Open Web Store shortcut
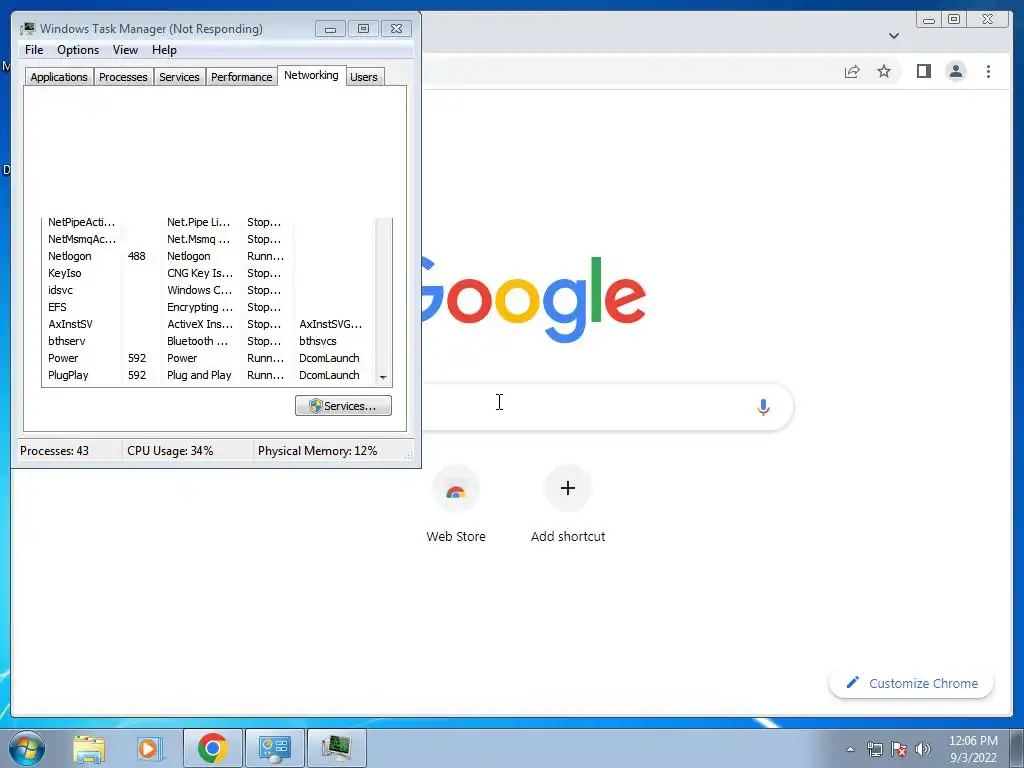Screen dimensions: 1024x768 point(456,505)
